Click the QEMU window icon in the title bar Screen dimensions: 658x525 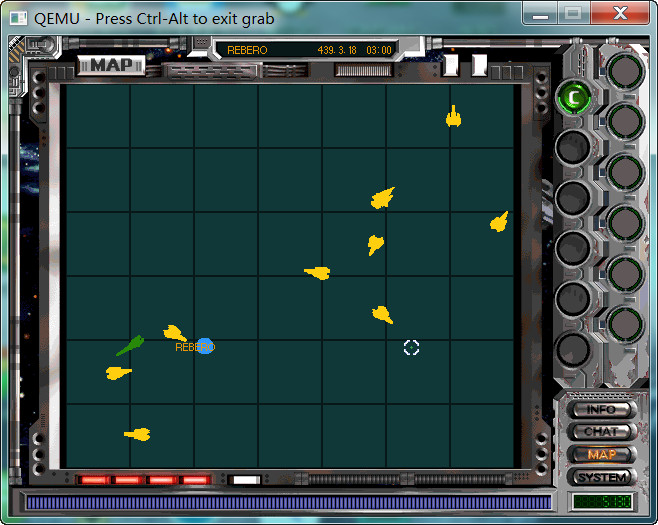tap(18, 18)
